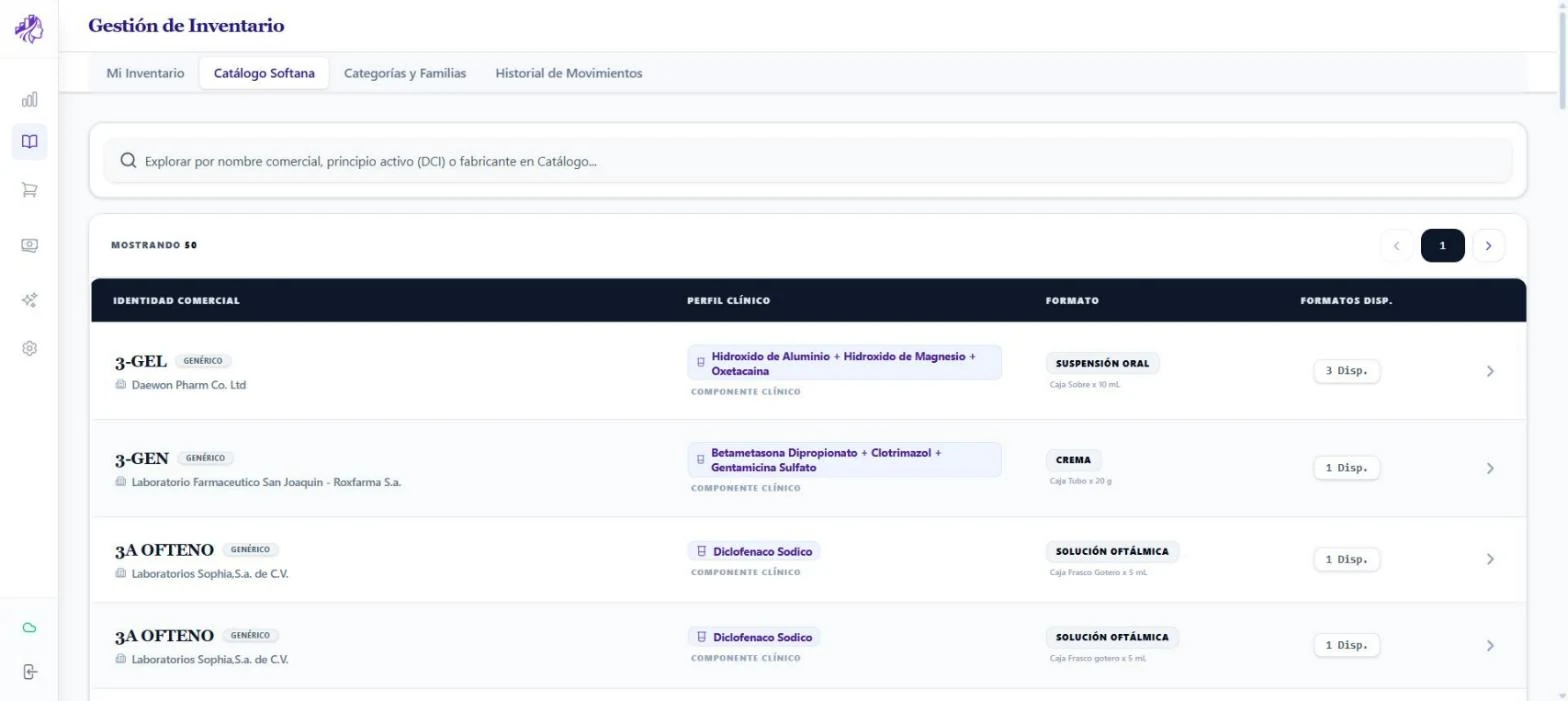
Task: Click Caja Tubo x 20 g text
Action: (1081, 481)
